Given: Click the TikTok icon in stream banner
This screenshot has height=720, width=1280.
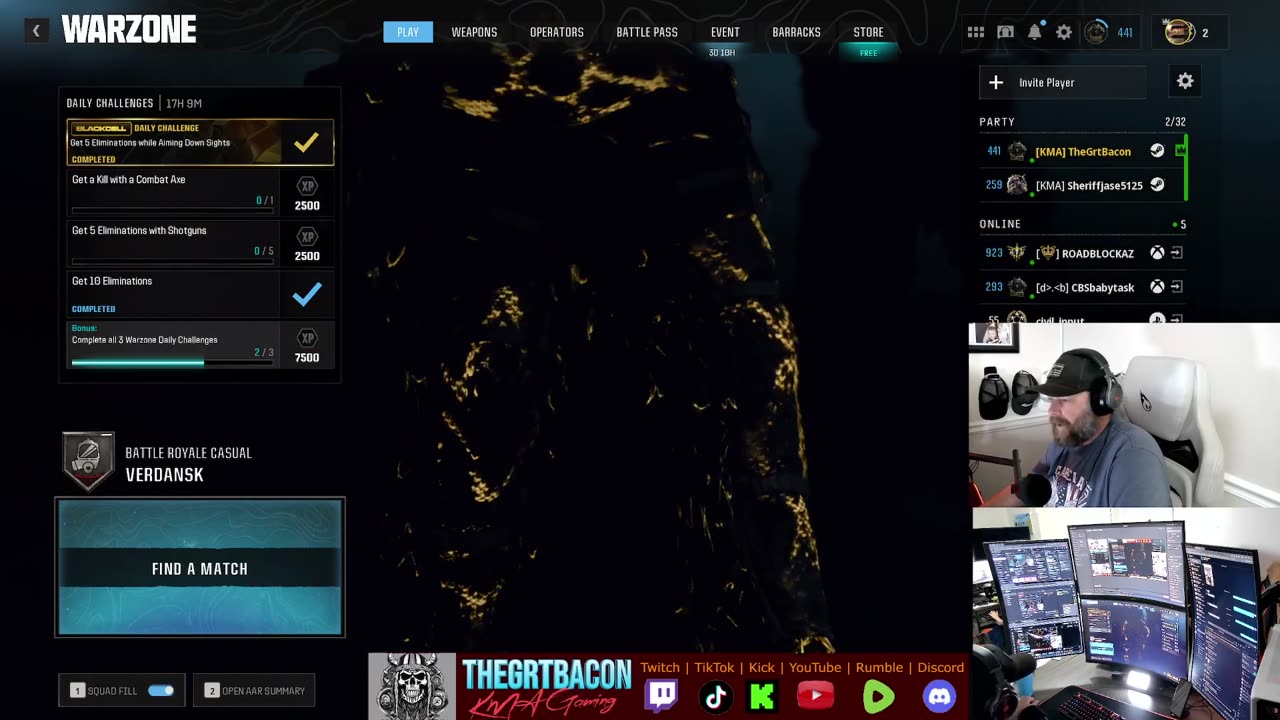Looking at the screenshot, I should [x=715, y=696].
